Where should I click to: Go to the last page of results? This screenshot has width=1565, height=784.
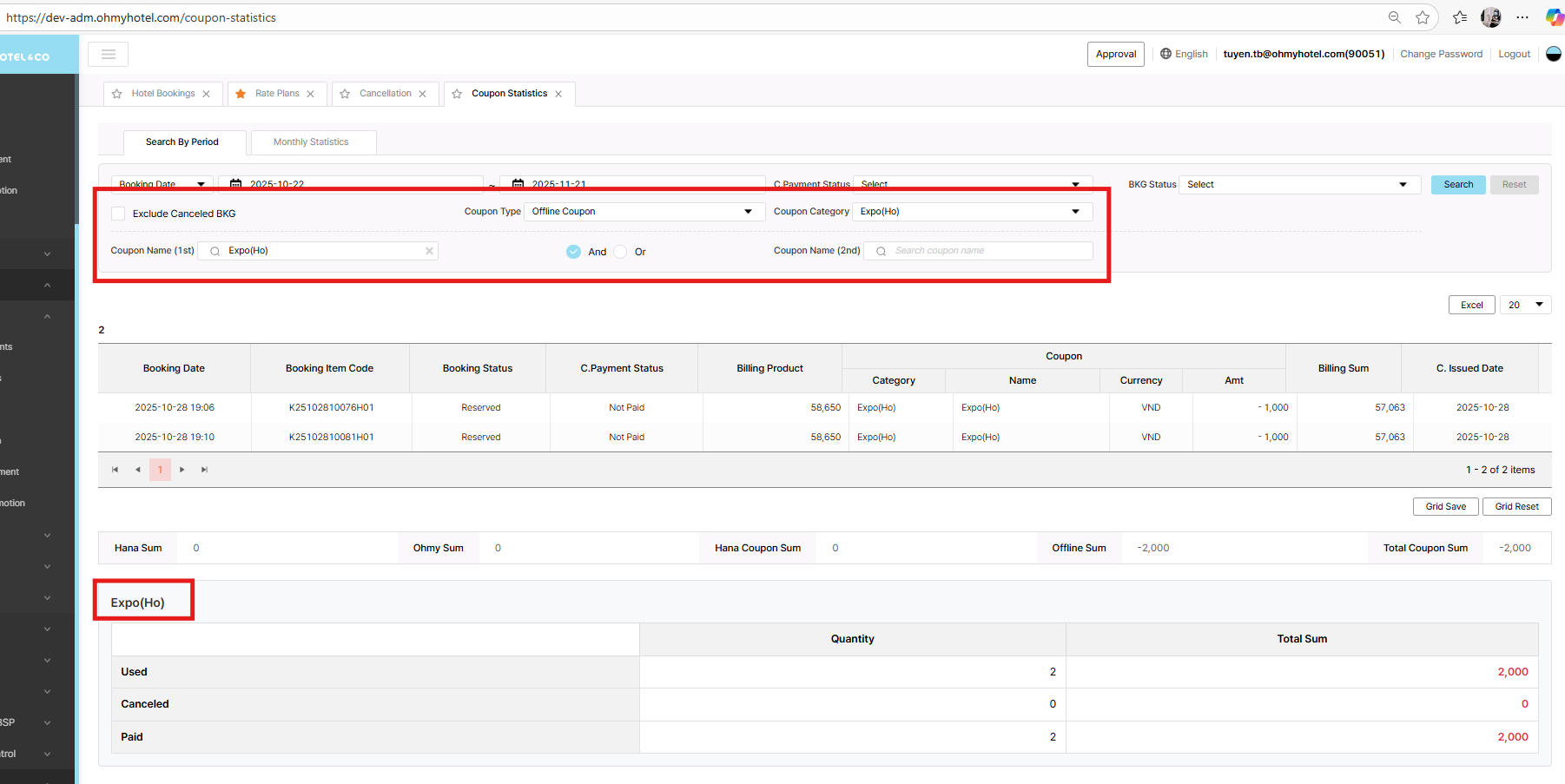(205, 470)
